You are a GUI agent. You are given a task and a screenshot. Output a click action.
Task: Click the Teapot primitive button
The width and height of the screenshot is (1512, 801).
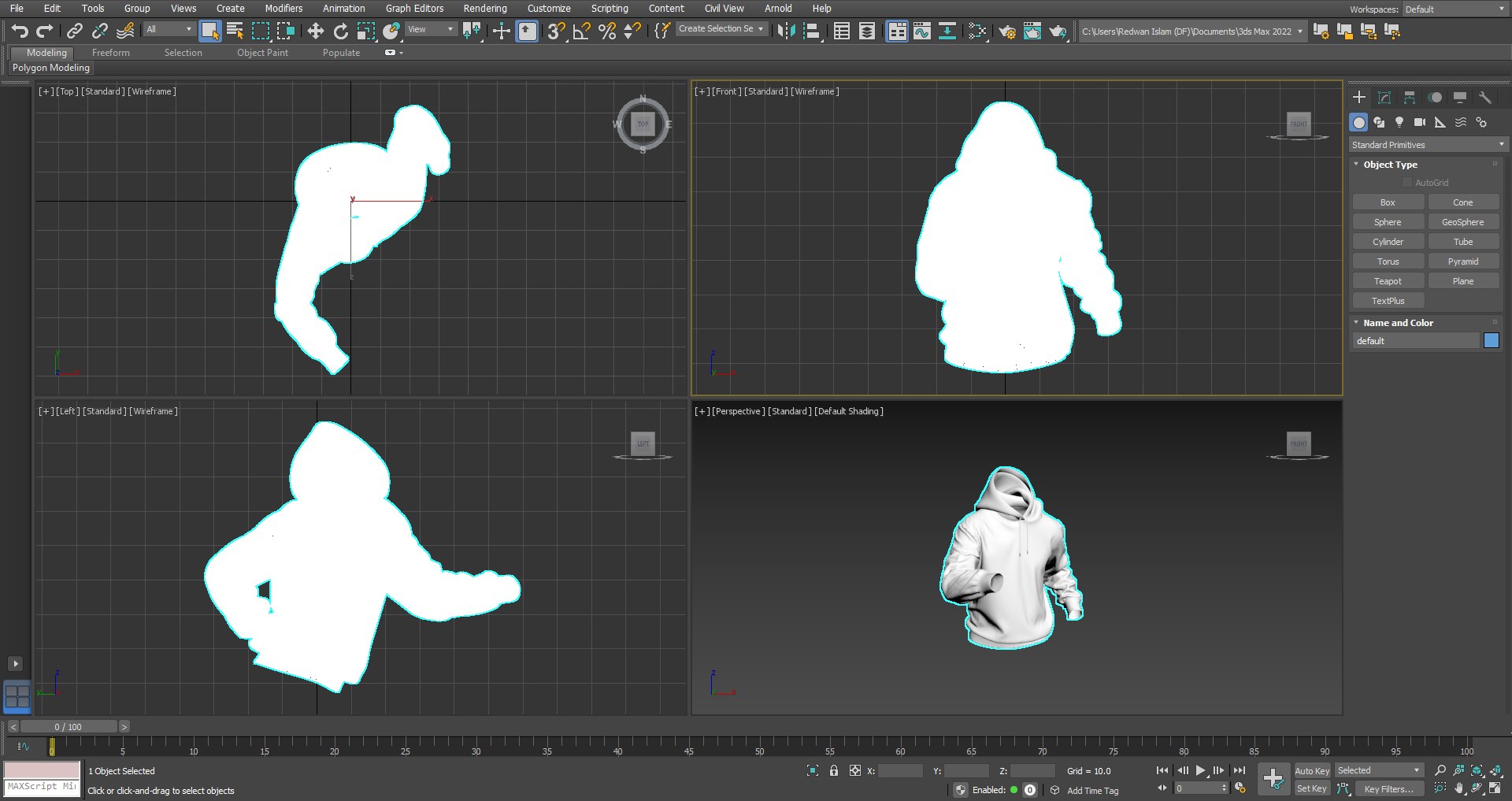[1388, 281]
